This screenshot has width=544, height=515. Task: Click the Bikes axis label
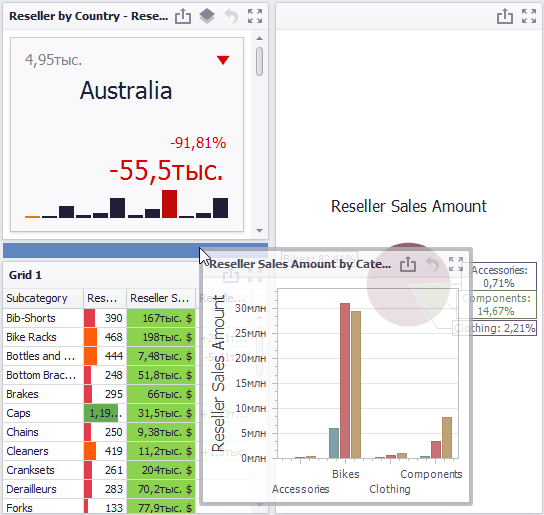[346, 474]
